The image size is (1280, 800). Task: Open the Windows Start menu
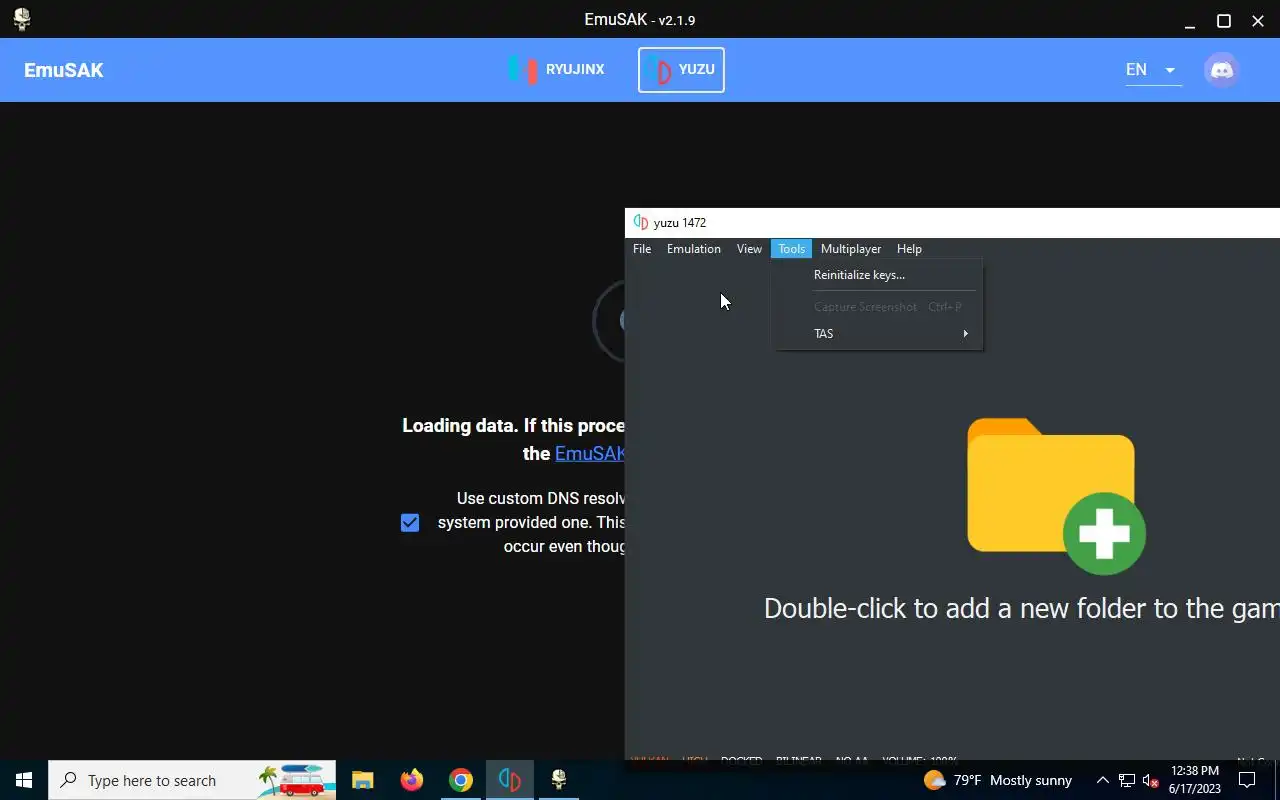pos(24,780)
